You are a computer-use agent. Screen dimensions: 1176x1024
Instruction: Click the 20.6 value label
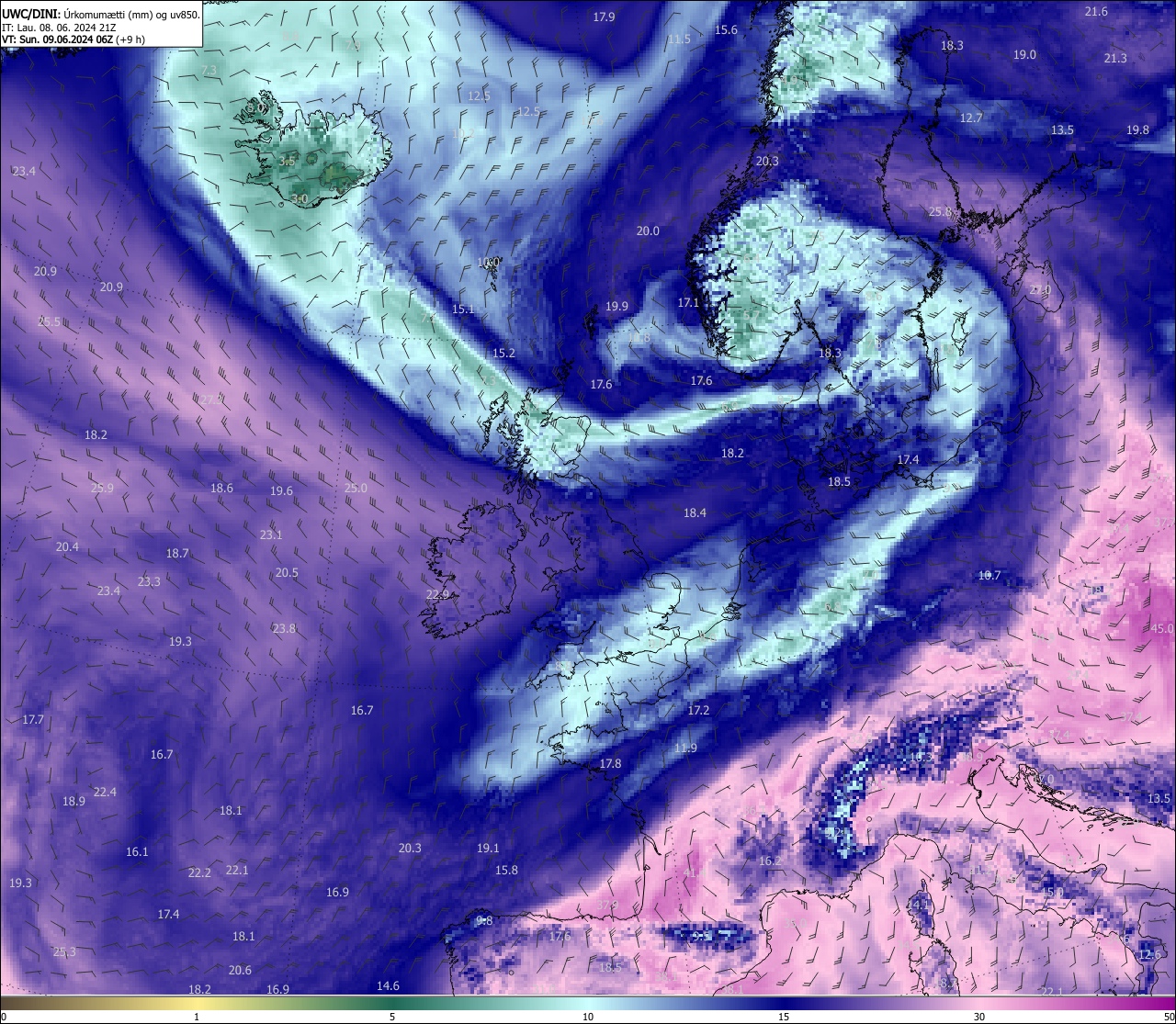[x=240, y=971]
